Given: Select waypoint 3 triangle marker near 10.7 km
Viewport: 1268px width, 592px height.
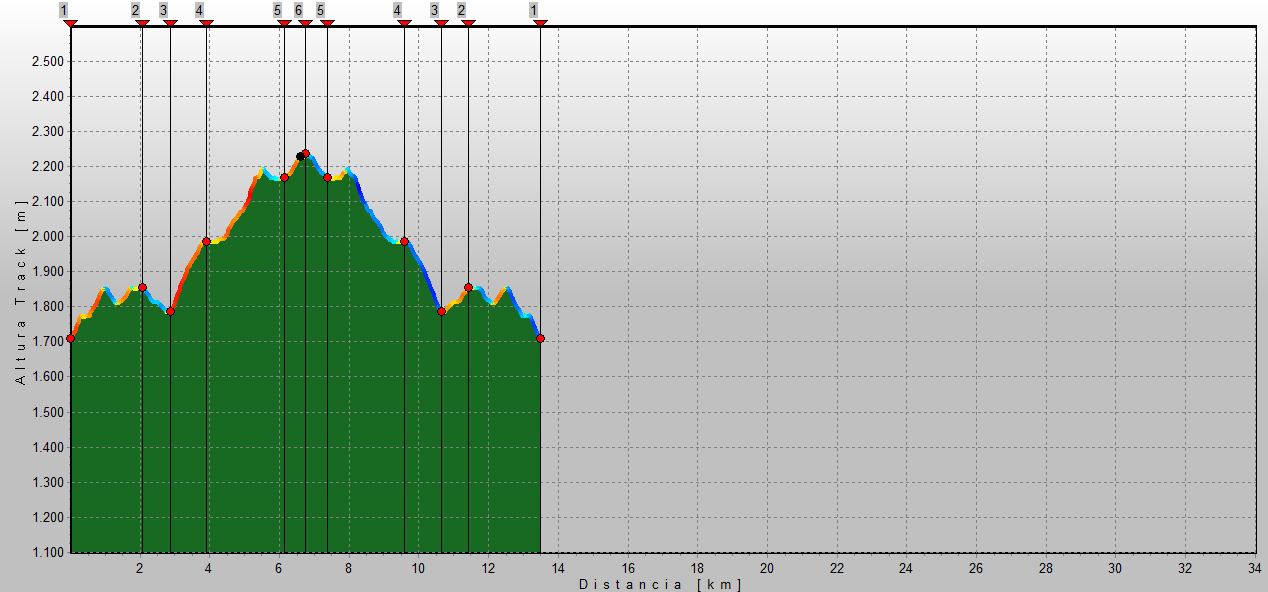Looking at the screenshot, I should pyautogui.click(x=441, y=23).
